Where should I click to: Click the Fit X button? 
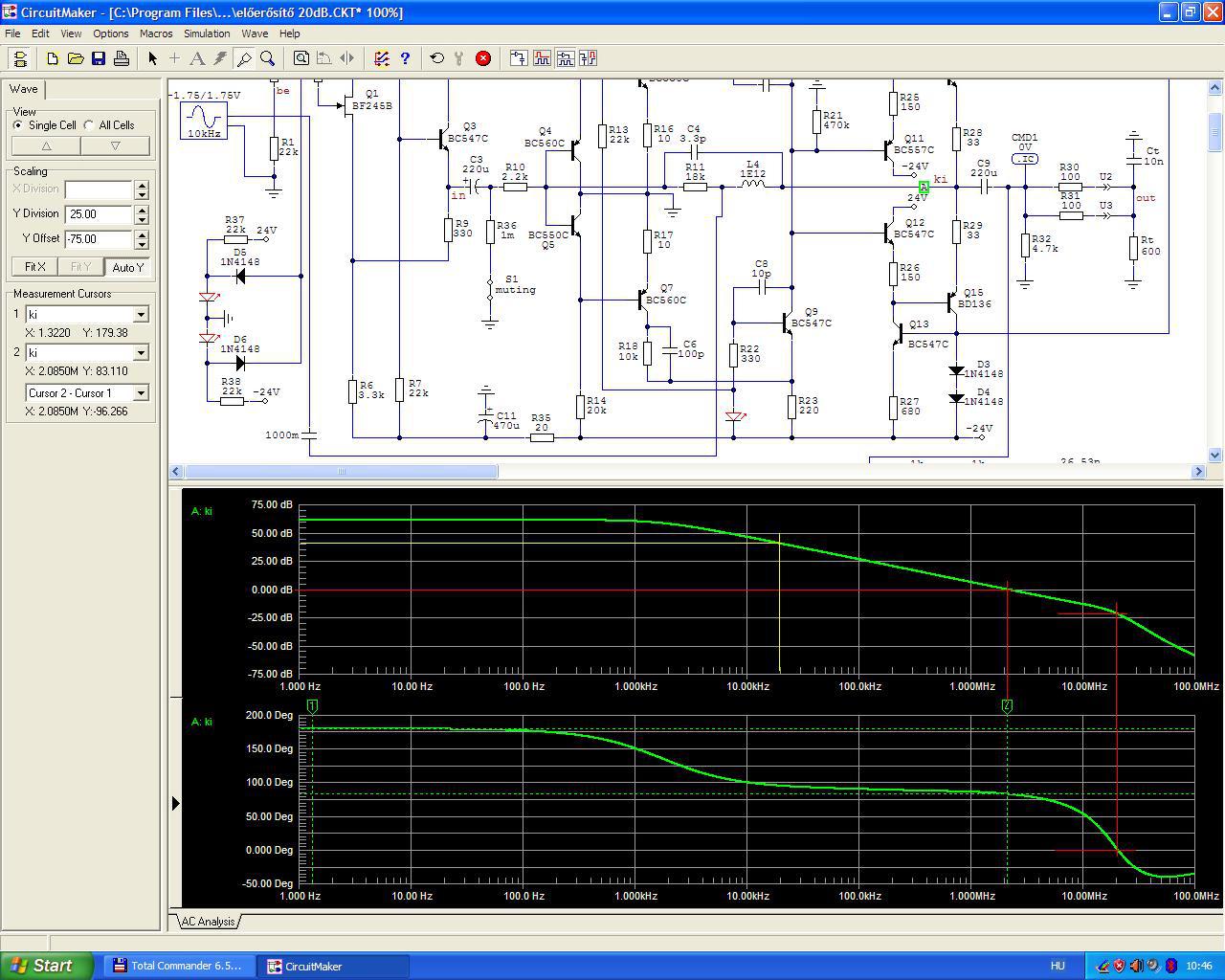click(x=34, y=267)
